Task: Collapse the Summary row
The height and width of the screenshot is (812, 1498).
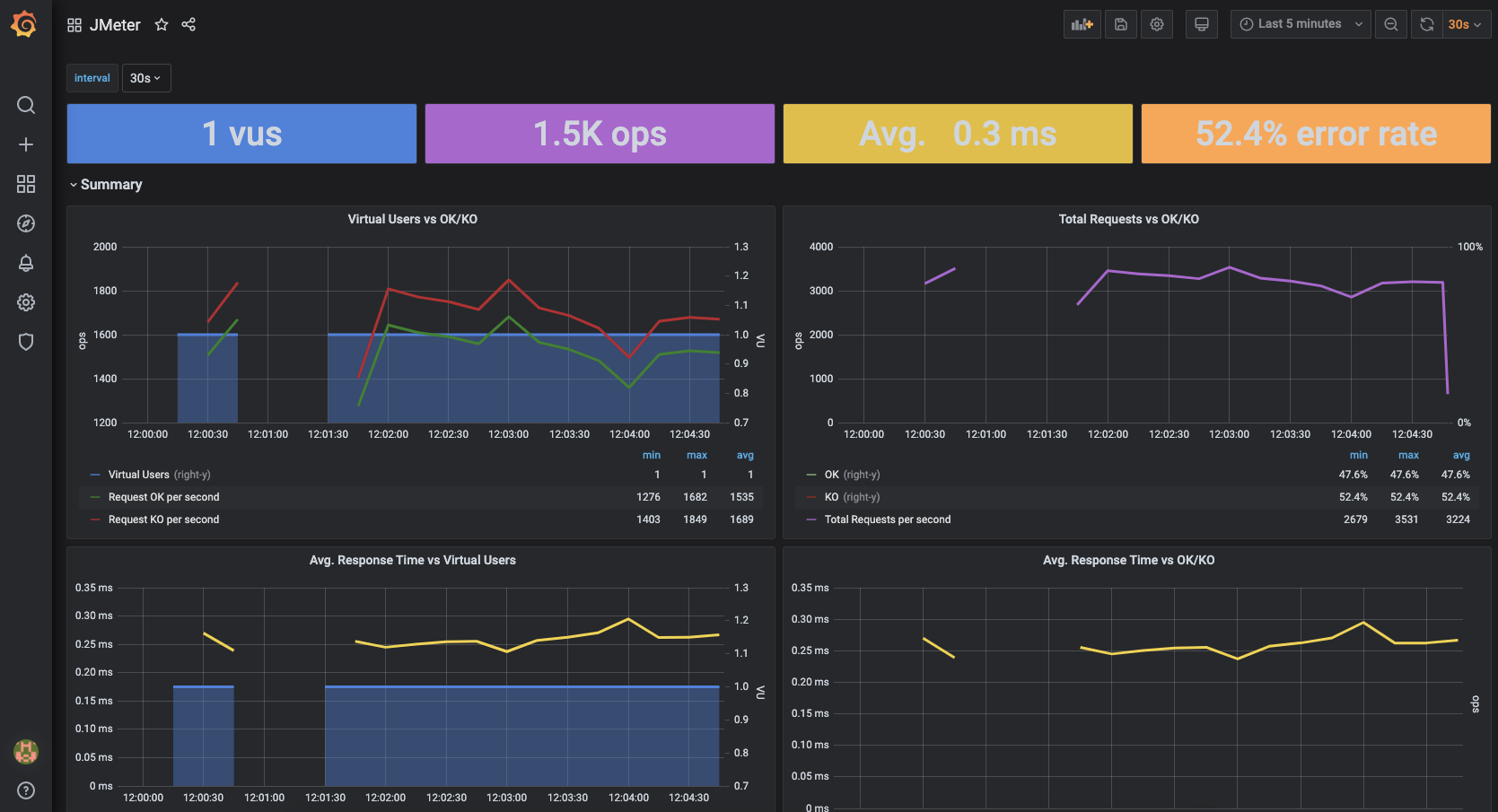Action: tap(106, 184)
